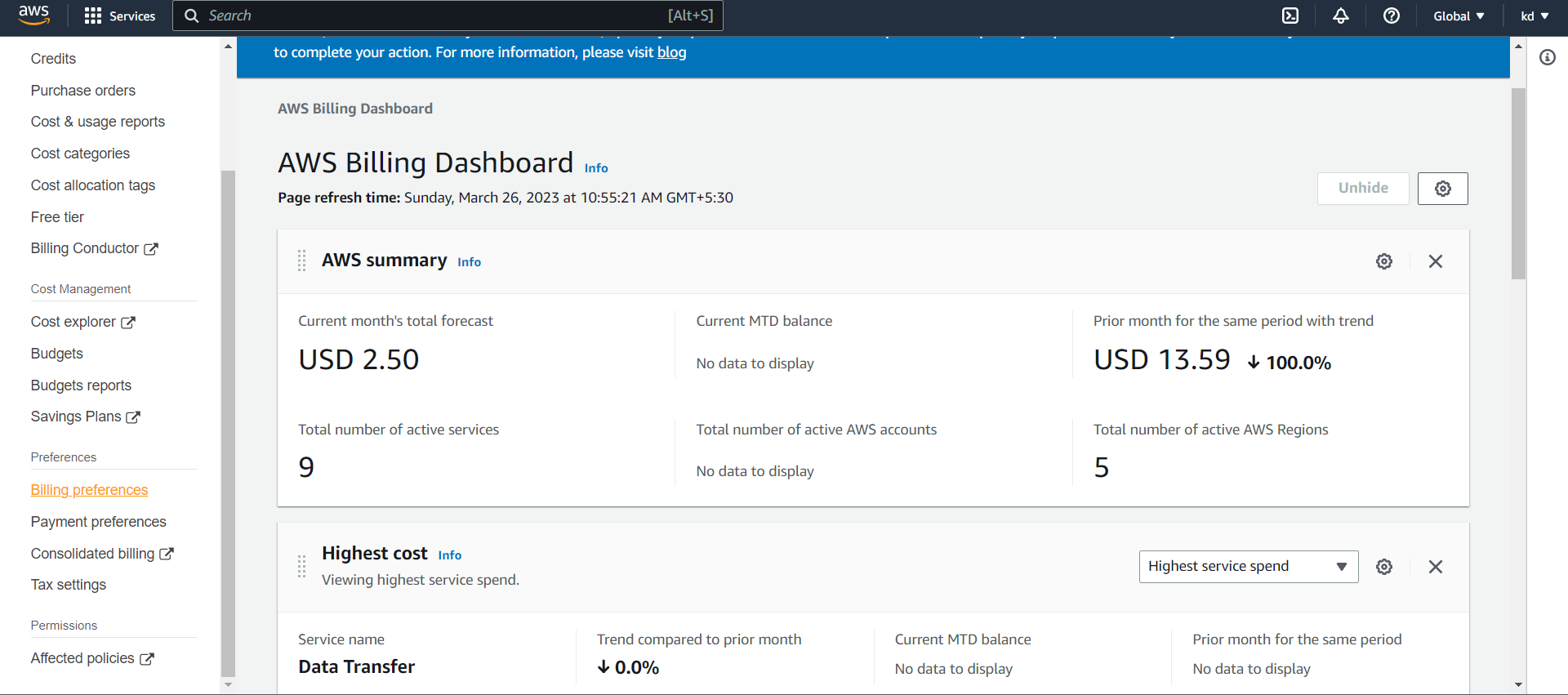Open Tax settings page

point(69,585)
